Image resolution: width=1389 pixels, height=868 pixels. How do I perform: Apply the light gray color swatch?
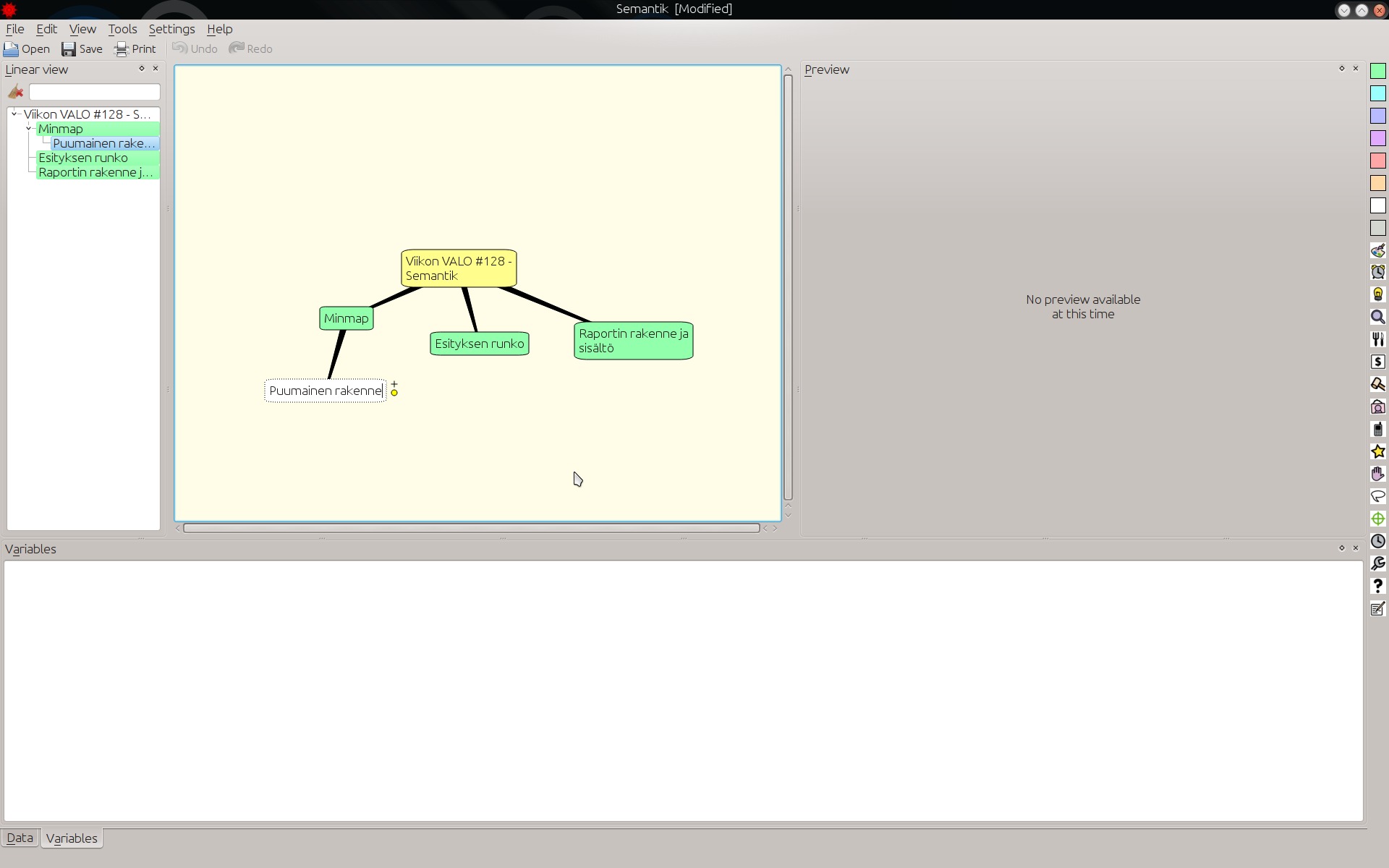[x=1378, y=228]
